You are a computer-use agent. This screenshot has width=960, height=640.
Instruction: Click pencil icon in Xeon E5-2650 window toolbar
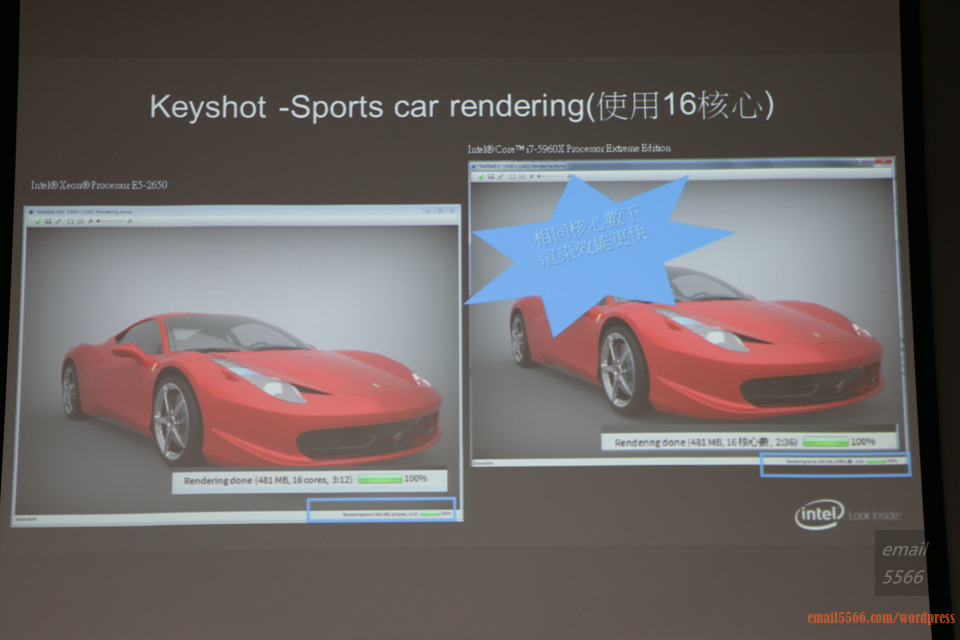pyautogui.click(x=58, y=222)
